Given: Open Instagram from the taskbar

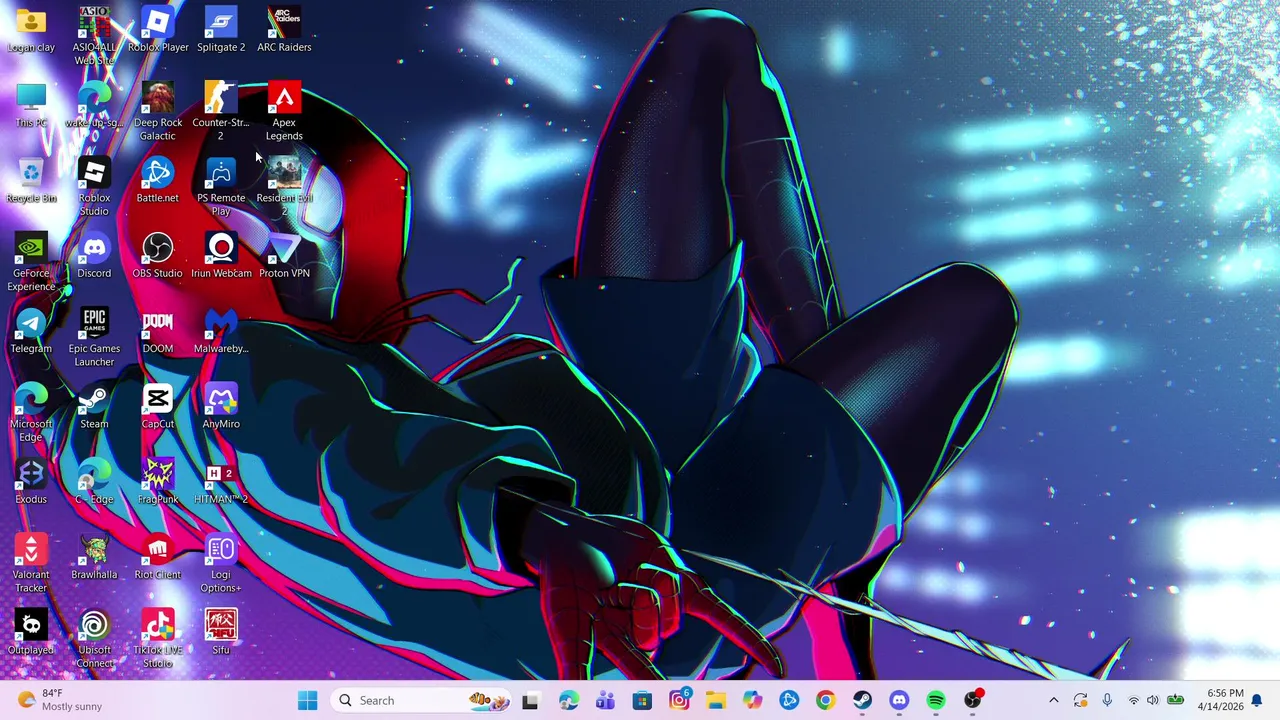Looking at the screenshot, I should (679, 700).
